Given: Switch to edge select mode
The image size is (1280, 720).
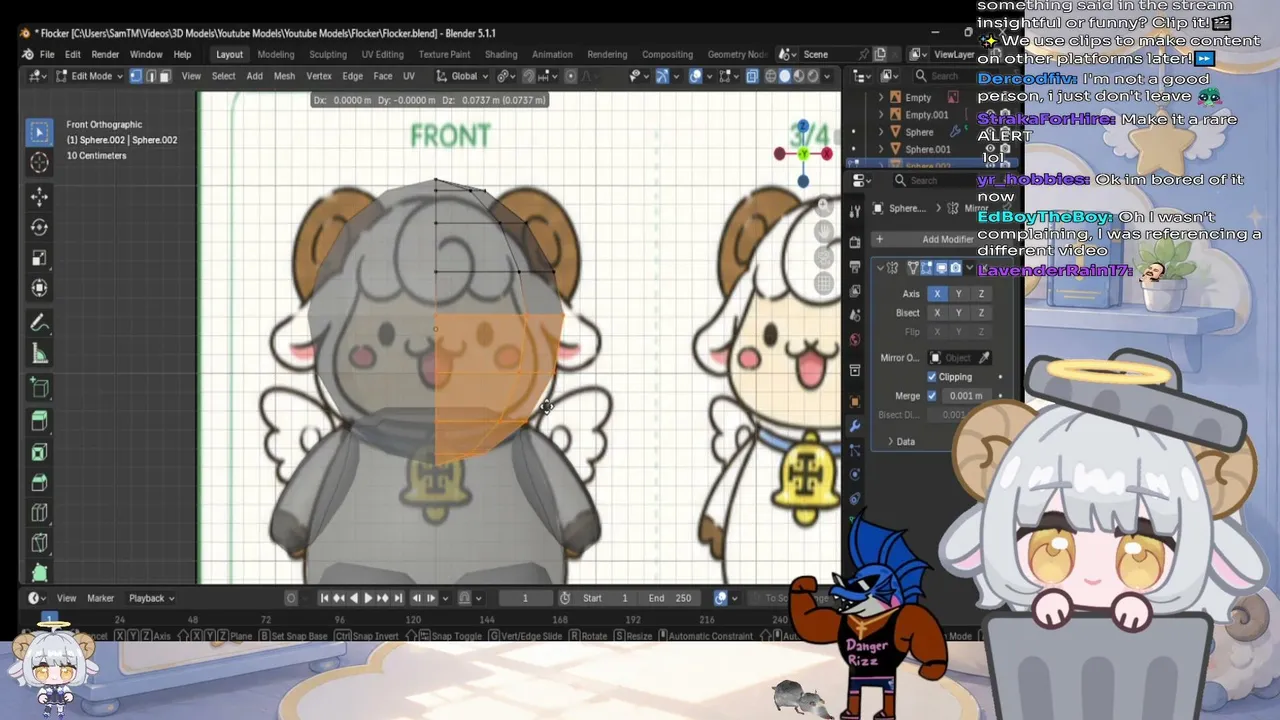Looking at the screenshot, I should (151, 76).
